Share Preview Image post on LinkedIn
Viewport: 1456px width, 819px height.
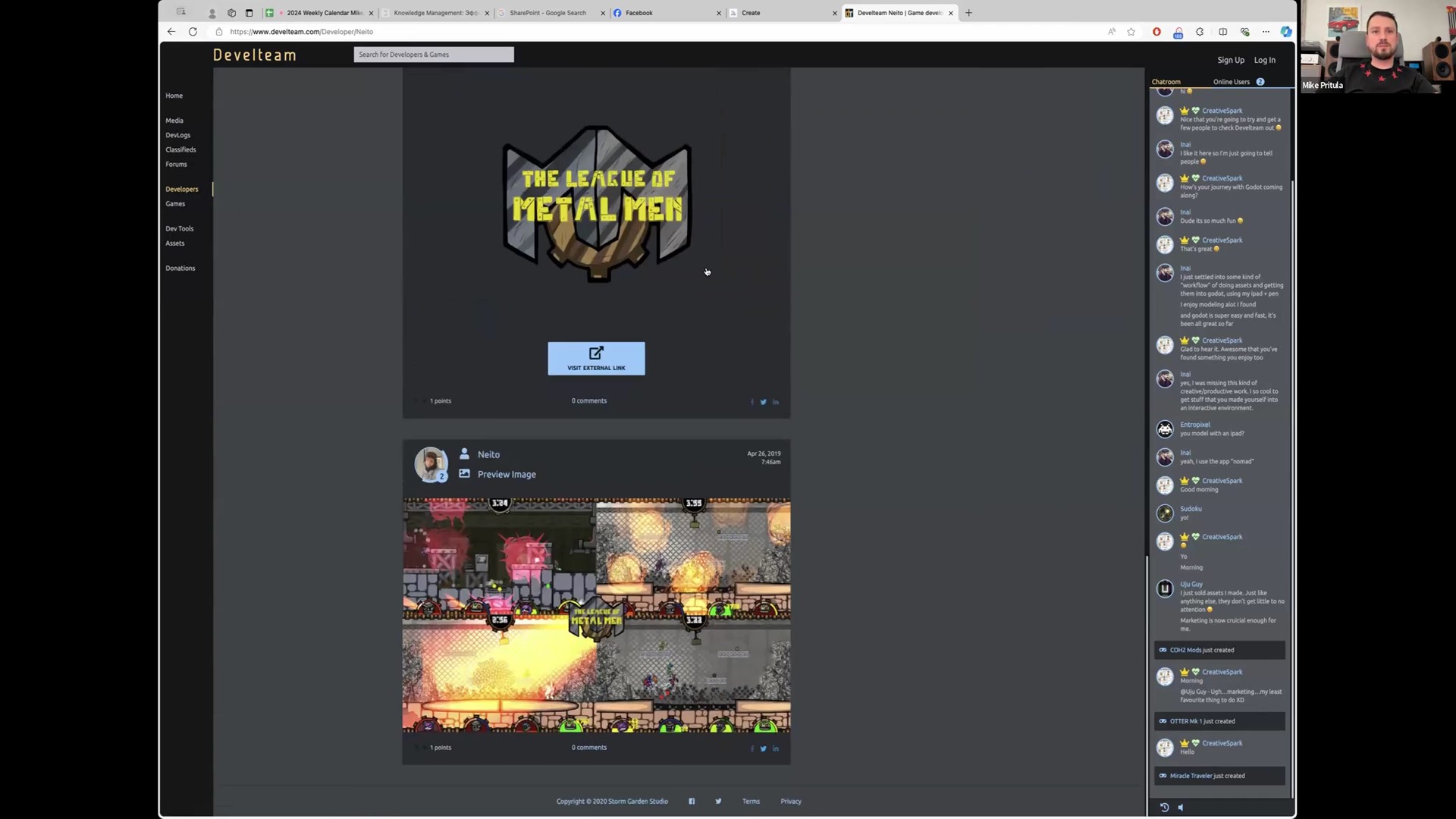776,748
